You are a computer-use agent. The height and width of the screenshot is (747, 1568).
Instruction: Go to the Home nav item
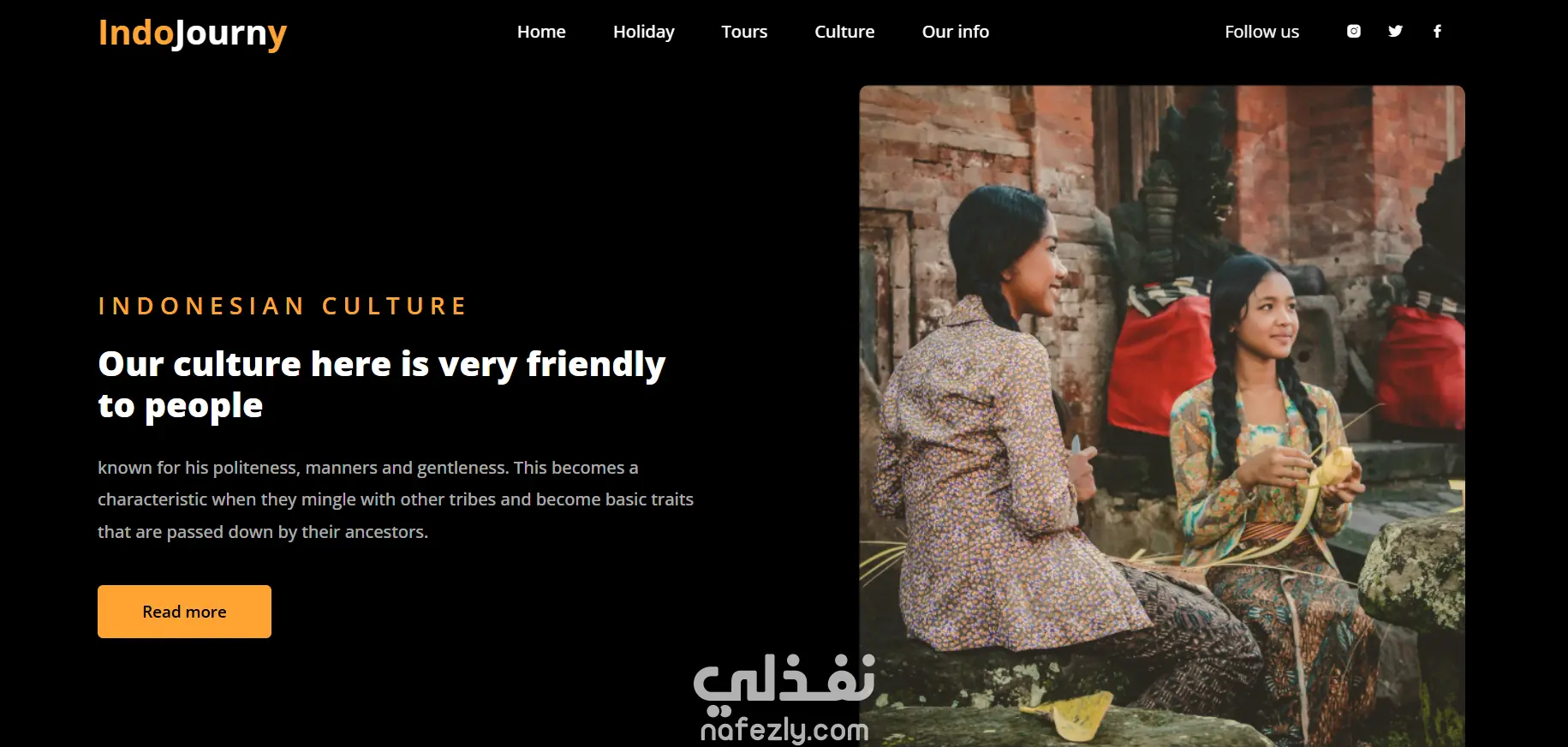(x=541, y=32)
